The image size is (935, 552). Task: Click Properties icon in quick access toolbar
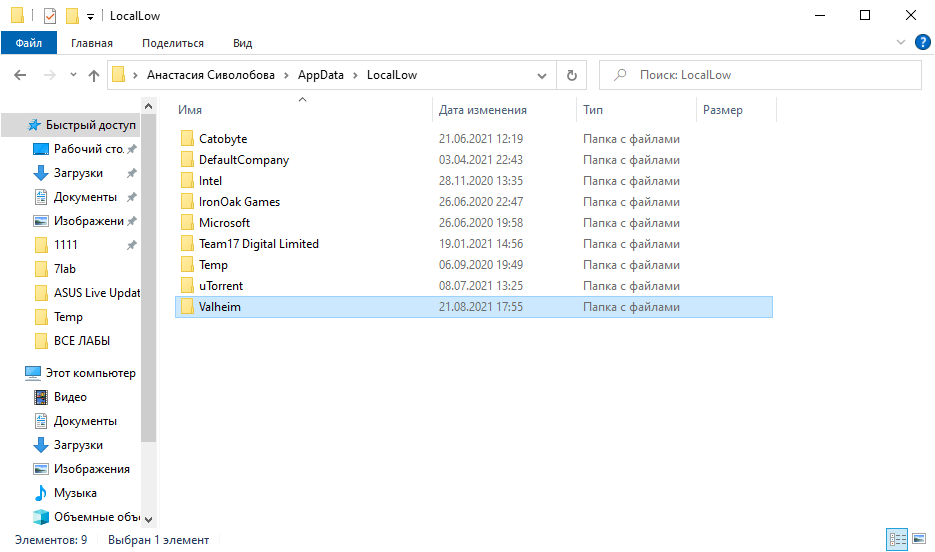50,16
